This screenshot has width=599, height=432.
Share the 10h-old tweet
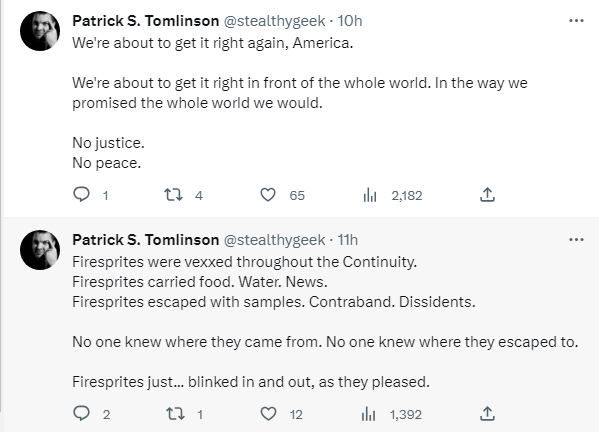click(487, 194)
